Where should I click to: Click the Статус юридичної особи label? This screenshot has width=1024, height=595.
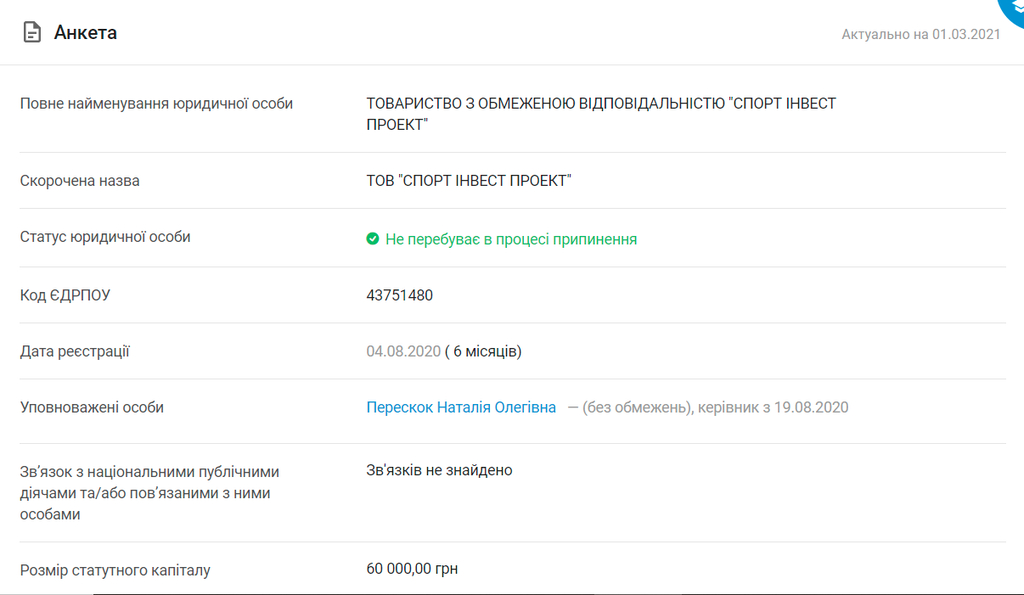pyautogui.click(x=105, y=237)
